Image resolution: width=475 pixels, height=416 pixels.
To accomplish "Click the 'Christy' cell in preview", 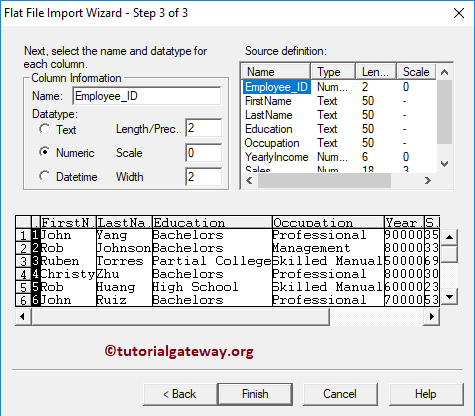I will pos(68,274).
